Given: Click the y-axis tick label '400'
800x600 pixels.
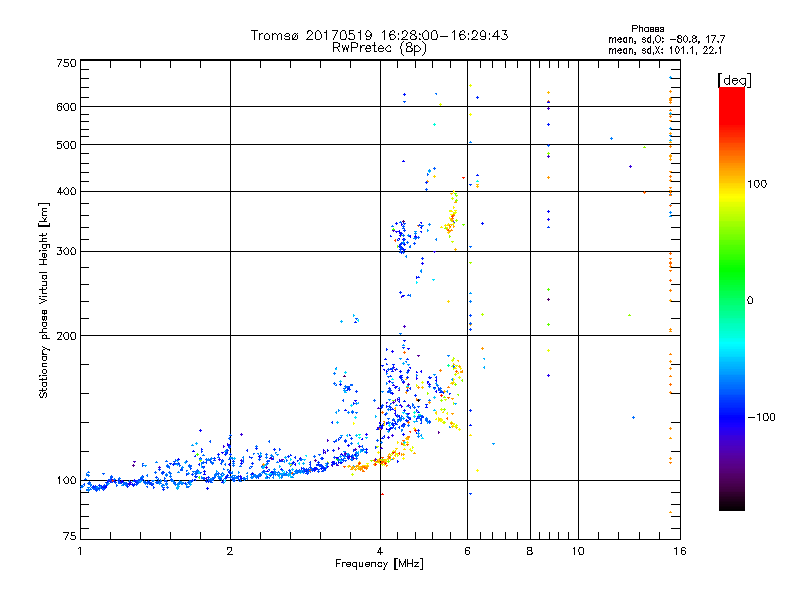Looking at the screenshot, I should tap(66, 192).
